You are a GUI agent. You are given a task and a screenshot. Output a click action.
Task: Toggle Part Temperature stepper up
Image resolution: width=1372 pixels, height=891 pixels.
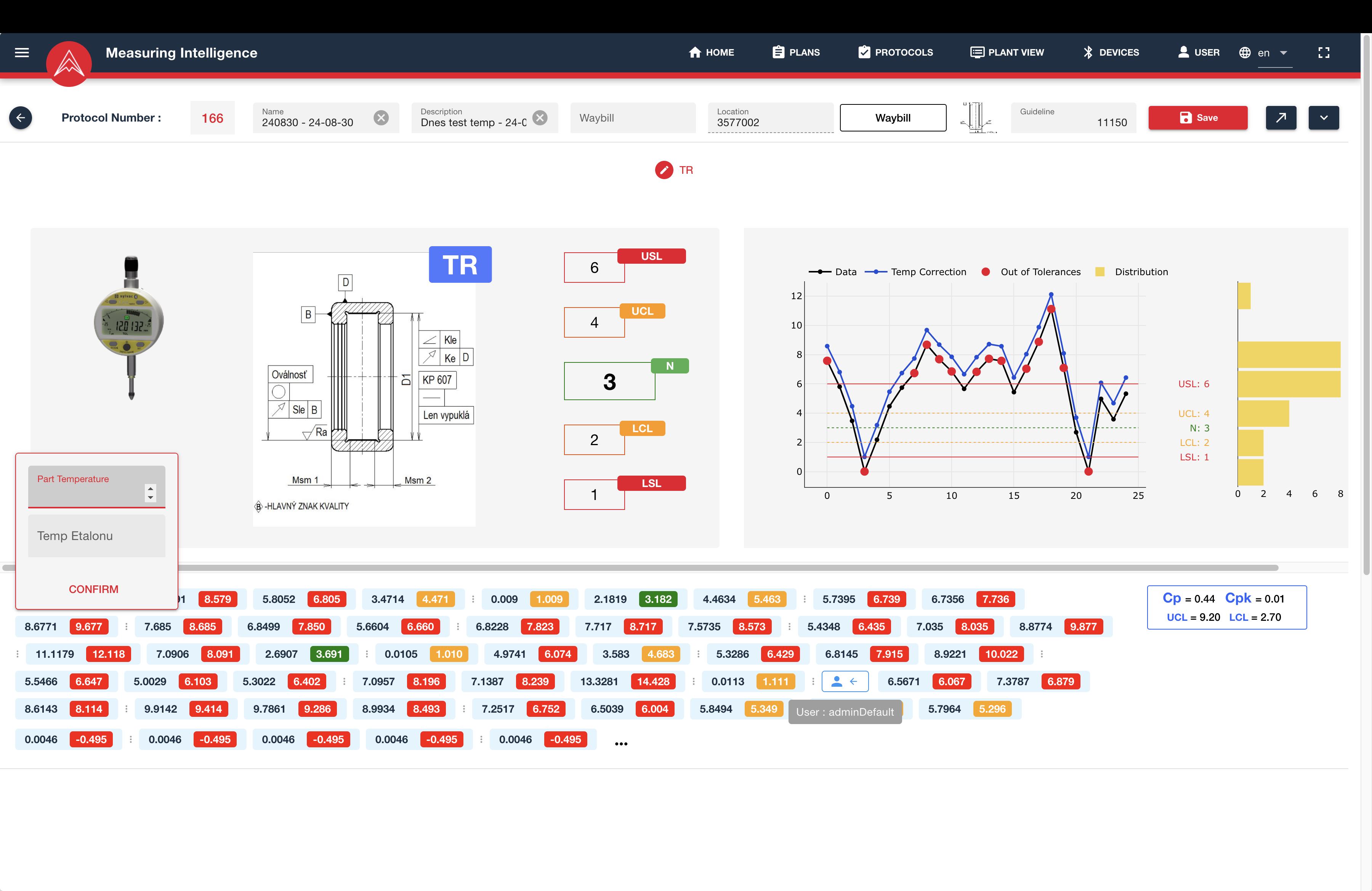pos(152,488)
